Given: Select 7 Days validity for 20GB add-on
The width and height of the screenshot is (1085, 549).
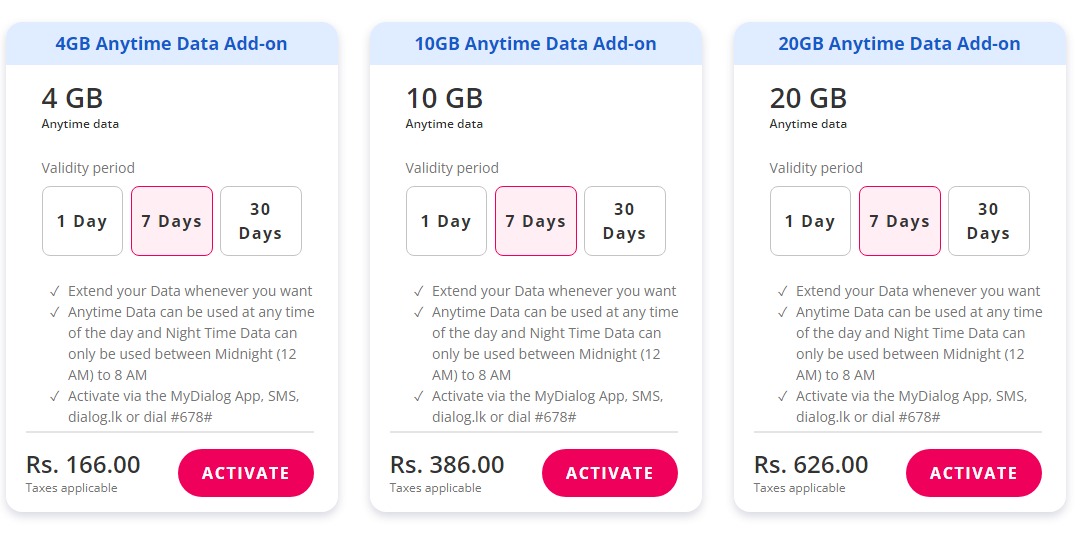Looking at the screenshot, I should [x=900, y=221].
